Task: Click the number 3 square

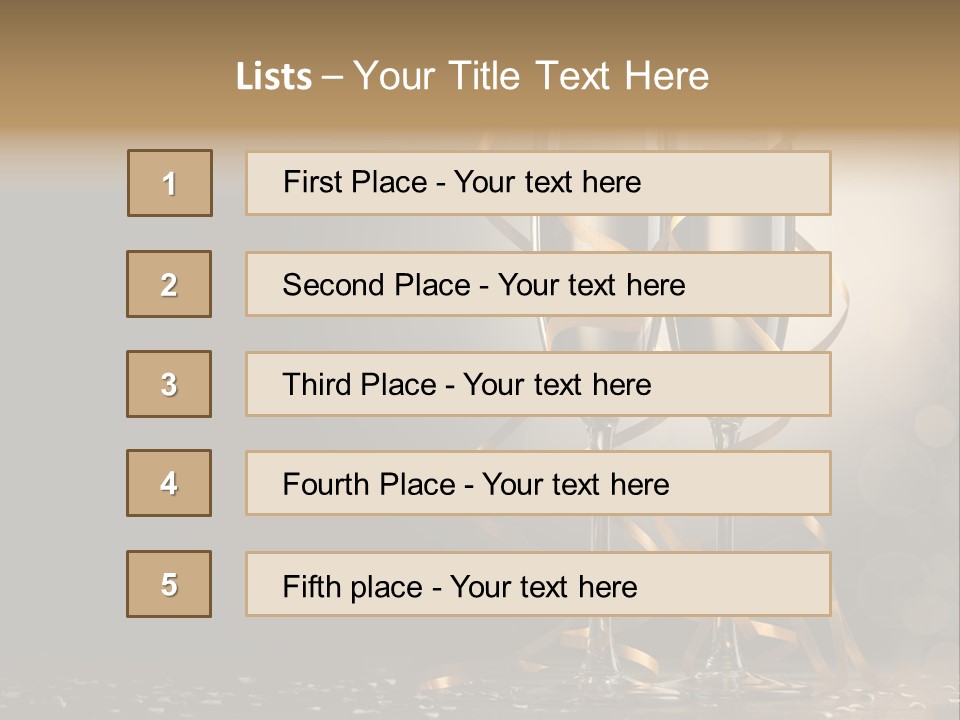Action: tap(169, 384)
